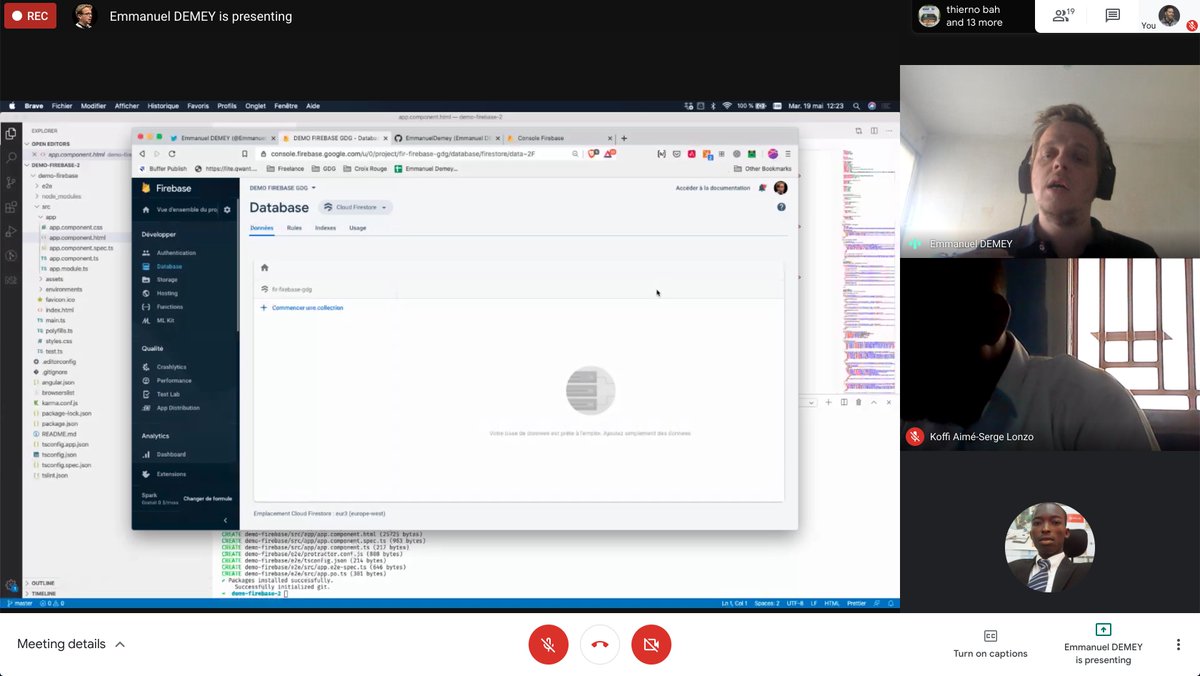Open the chat panel

point(1112,16)
